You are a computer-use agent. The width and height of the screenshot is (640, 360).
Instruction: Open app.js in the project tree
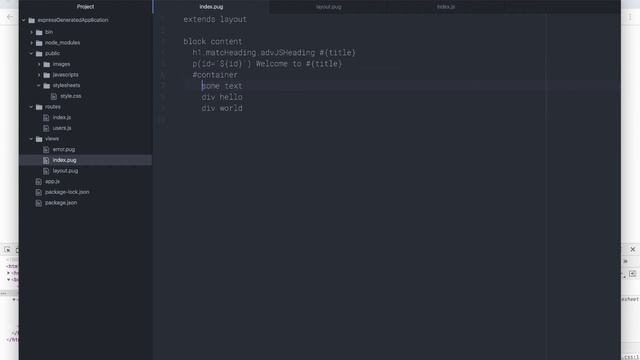(52, 181)
